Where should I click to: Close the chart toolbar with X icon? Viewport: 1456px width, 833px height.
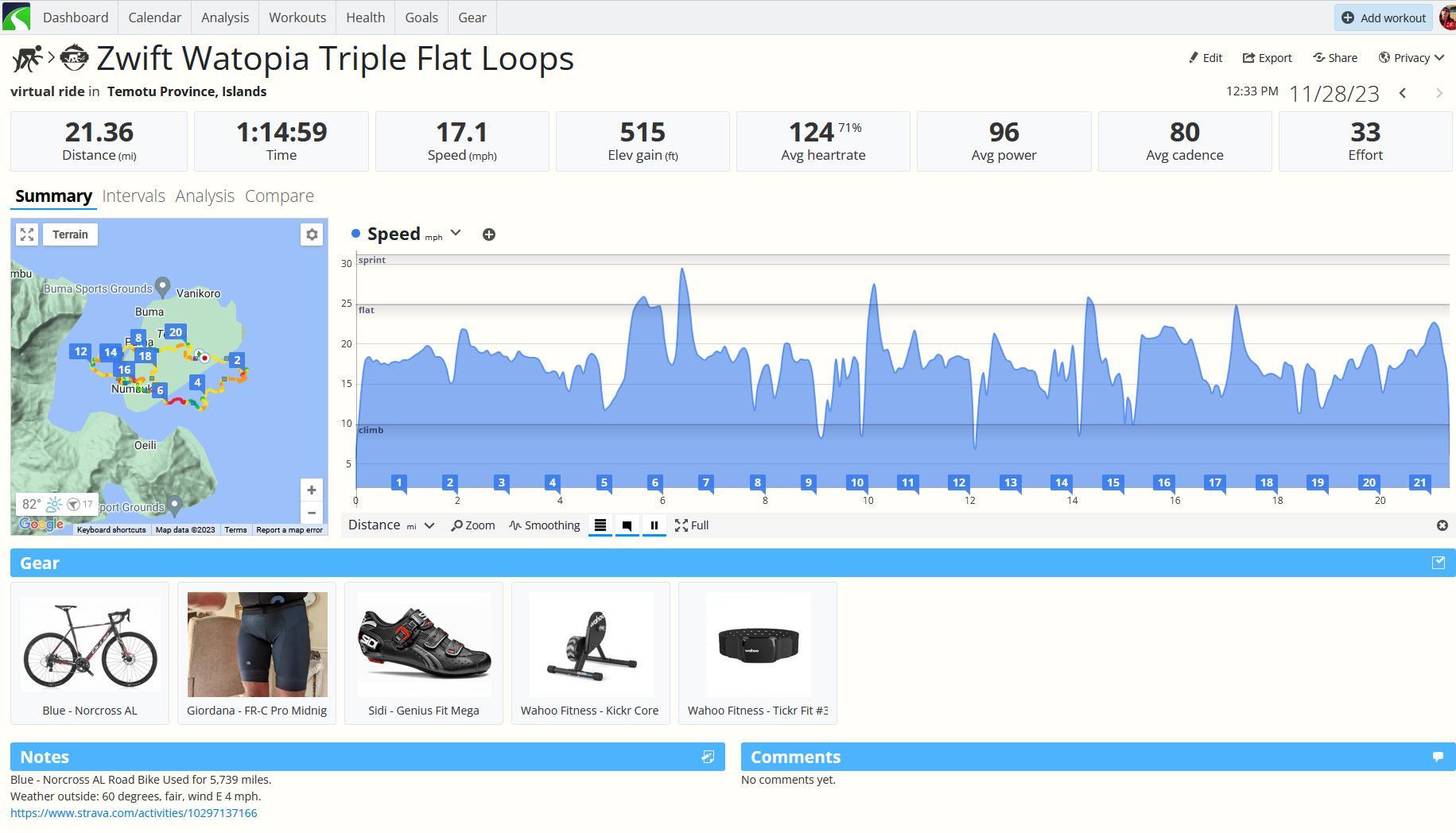click(x=1442, y=525)
